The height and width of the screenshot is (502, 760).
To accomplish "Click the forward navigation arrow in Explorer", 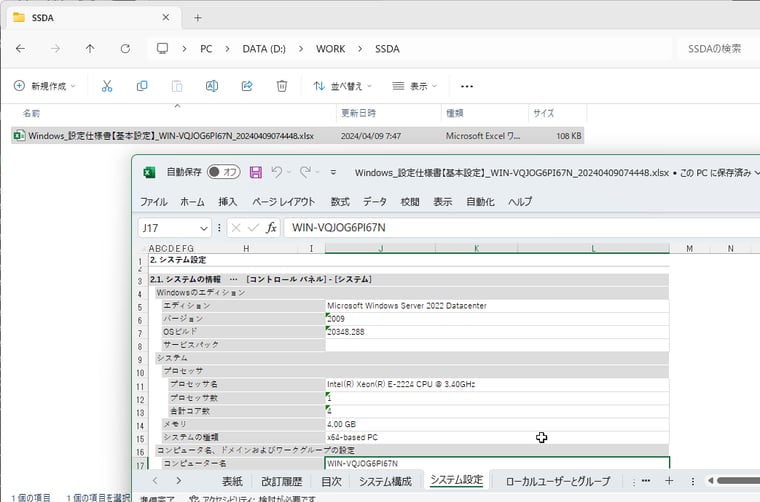I will coord(55,48).
